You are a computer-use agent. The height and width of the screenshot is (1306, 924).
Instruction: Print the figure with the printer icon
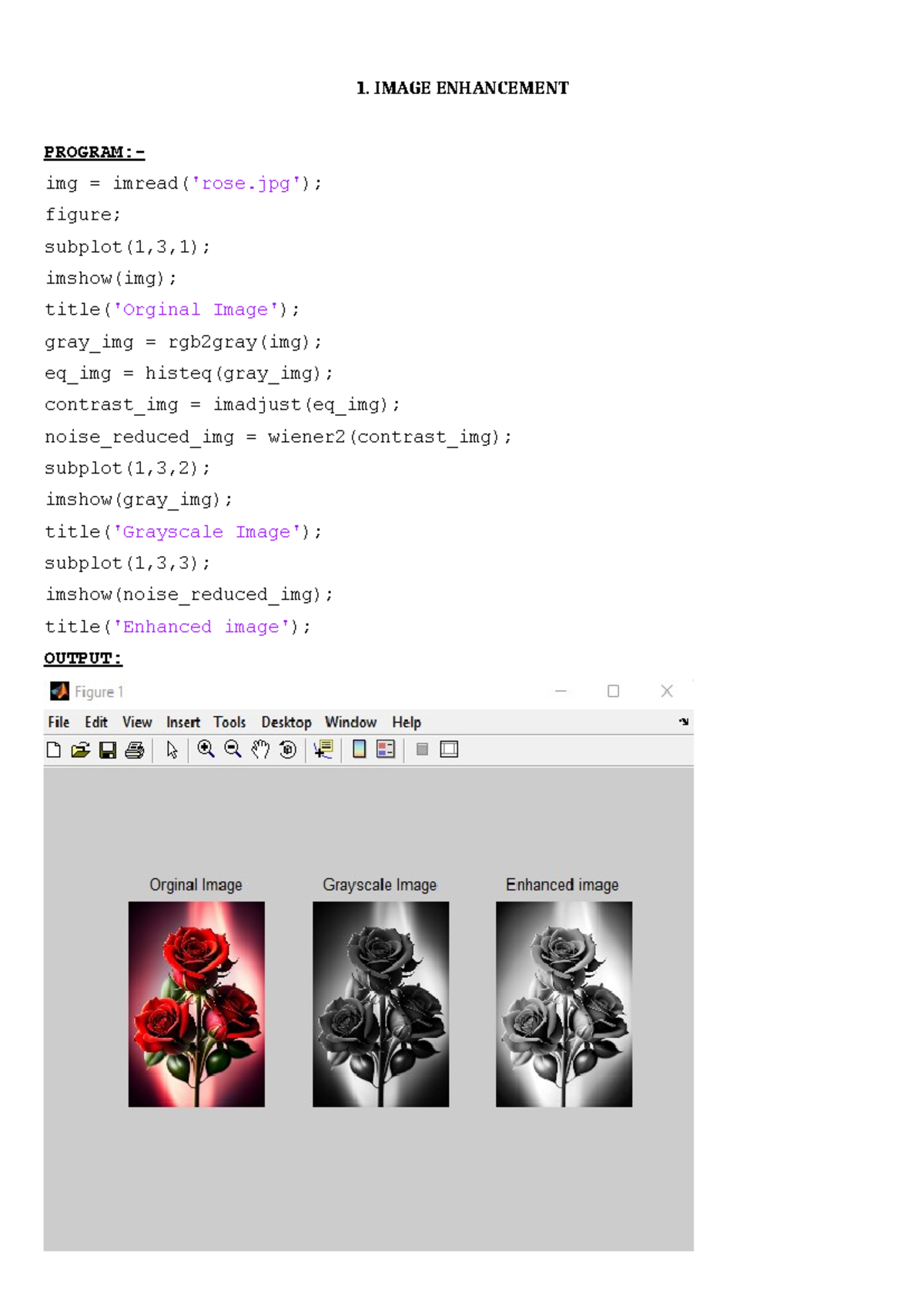[x=135, y=750]
